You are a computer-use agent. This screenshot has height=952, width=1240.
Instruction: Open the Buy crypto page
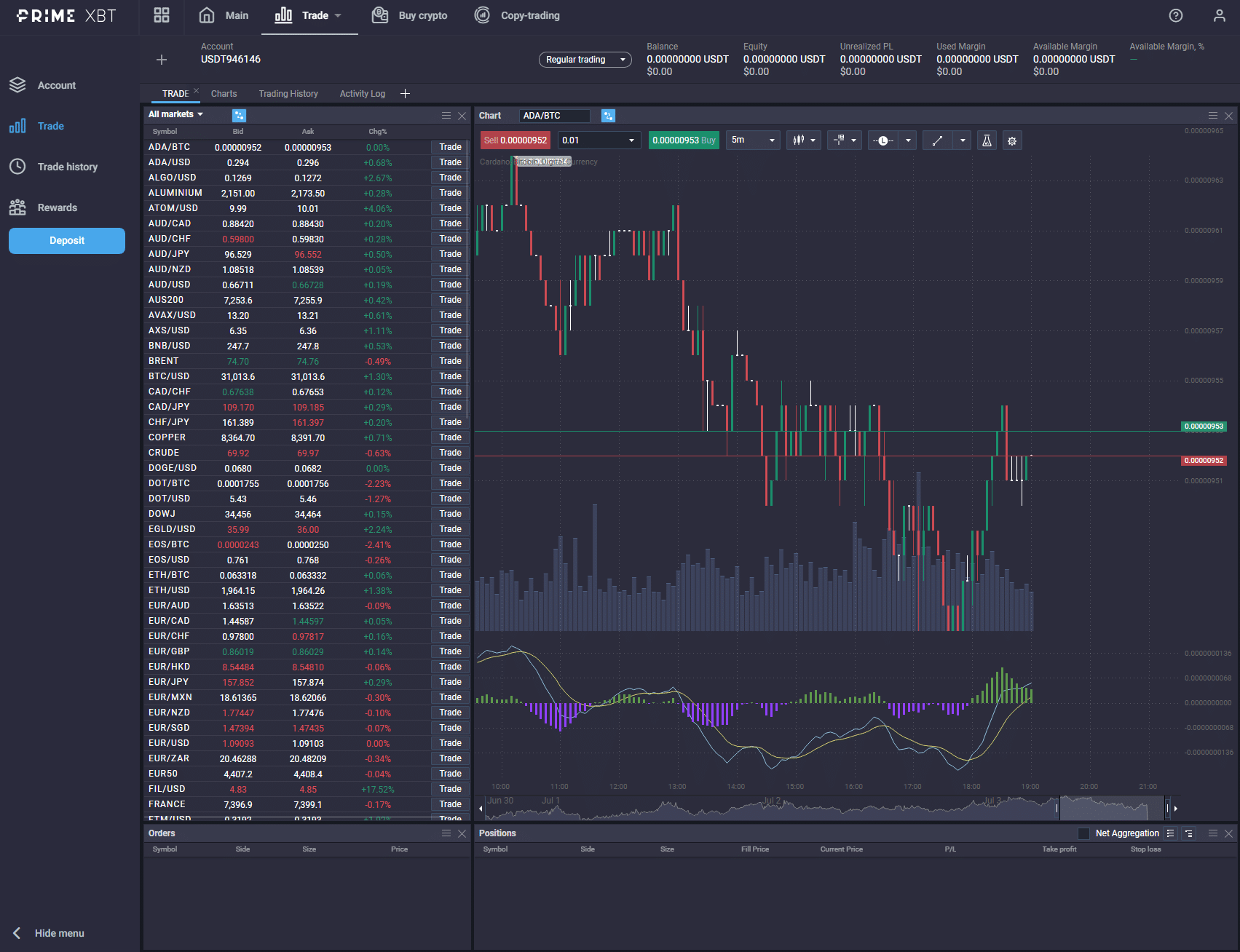click(x=409, y=15)
